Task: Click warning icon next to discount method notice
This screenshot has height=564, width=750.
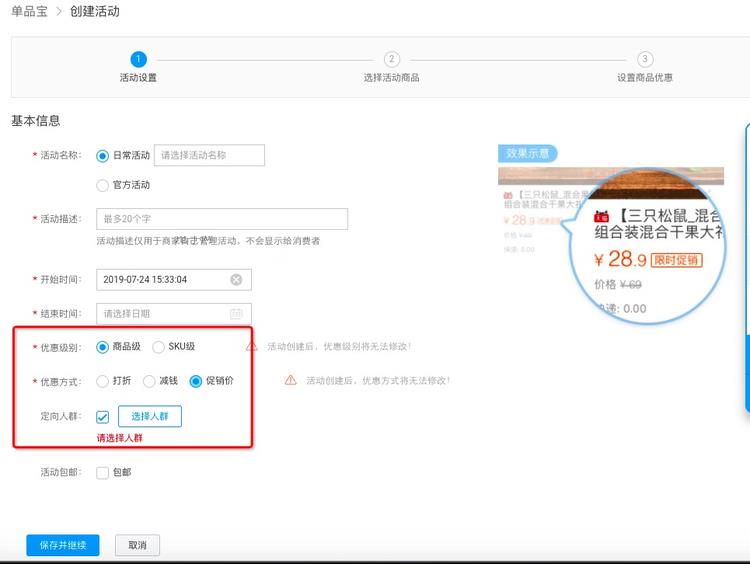Action: (x=290, y=381)
